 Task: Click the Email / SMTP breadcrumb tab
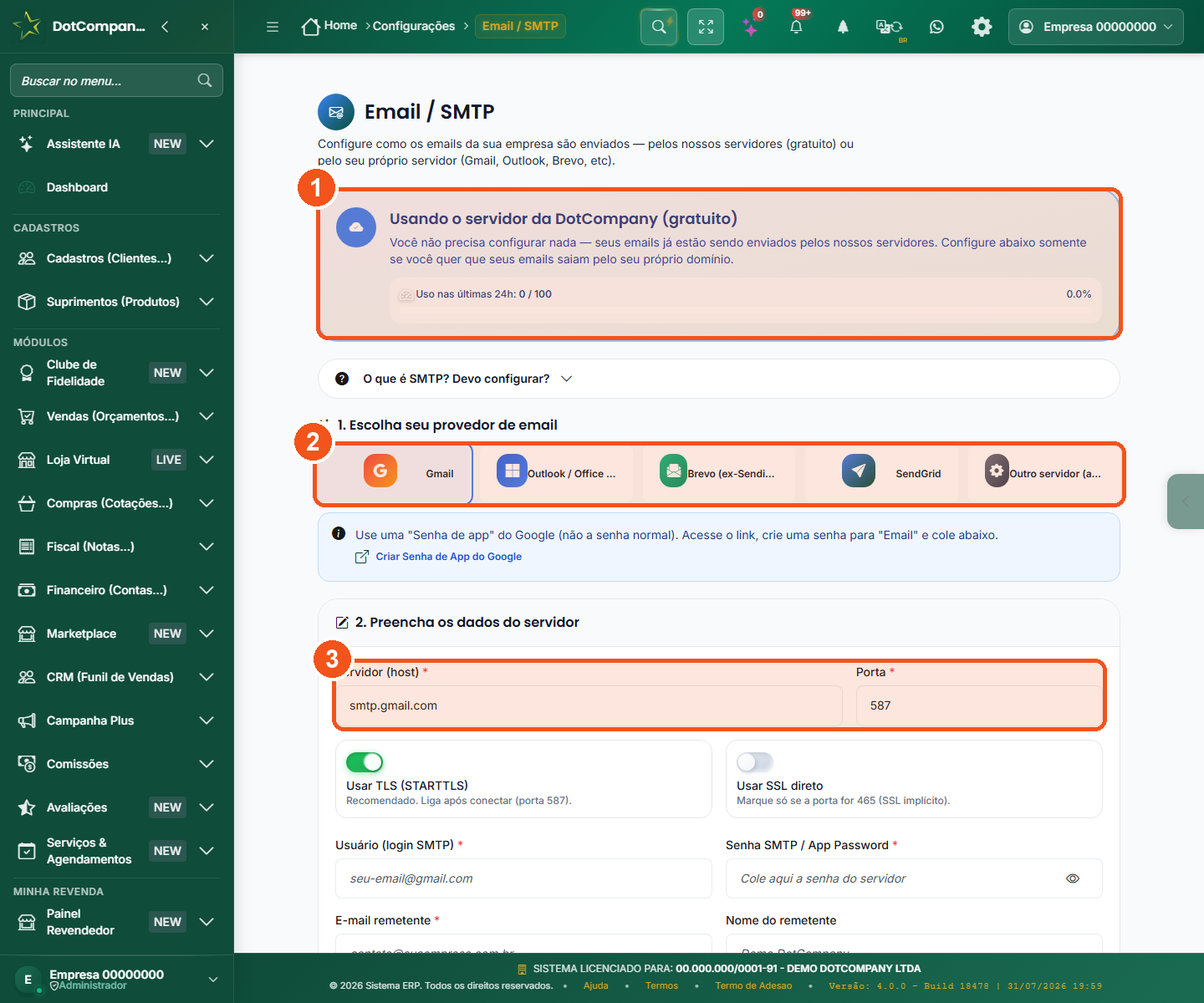point(520,26)
